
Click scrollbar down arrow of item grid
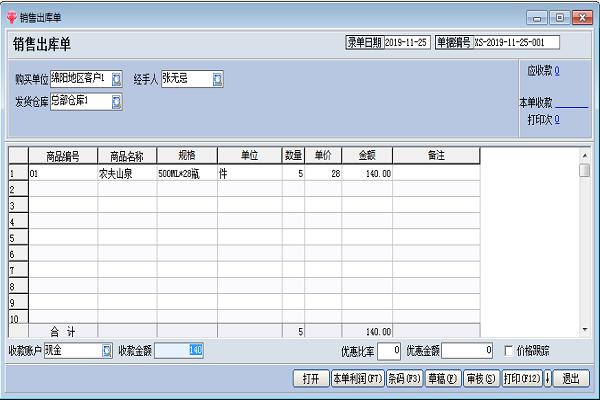coord(585,330)
